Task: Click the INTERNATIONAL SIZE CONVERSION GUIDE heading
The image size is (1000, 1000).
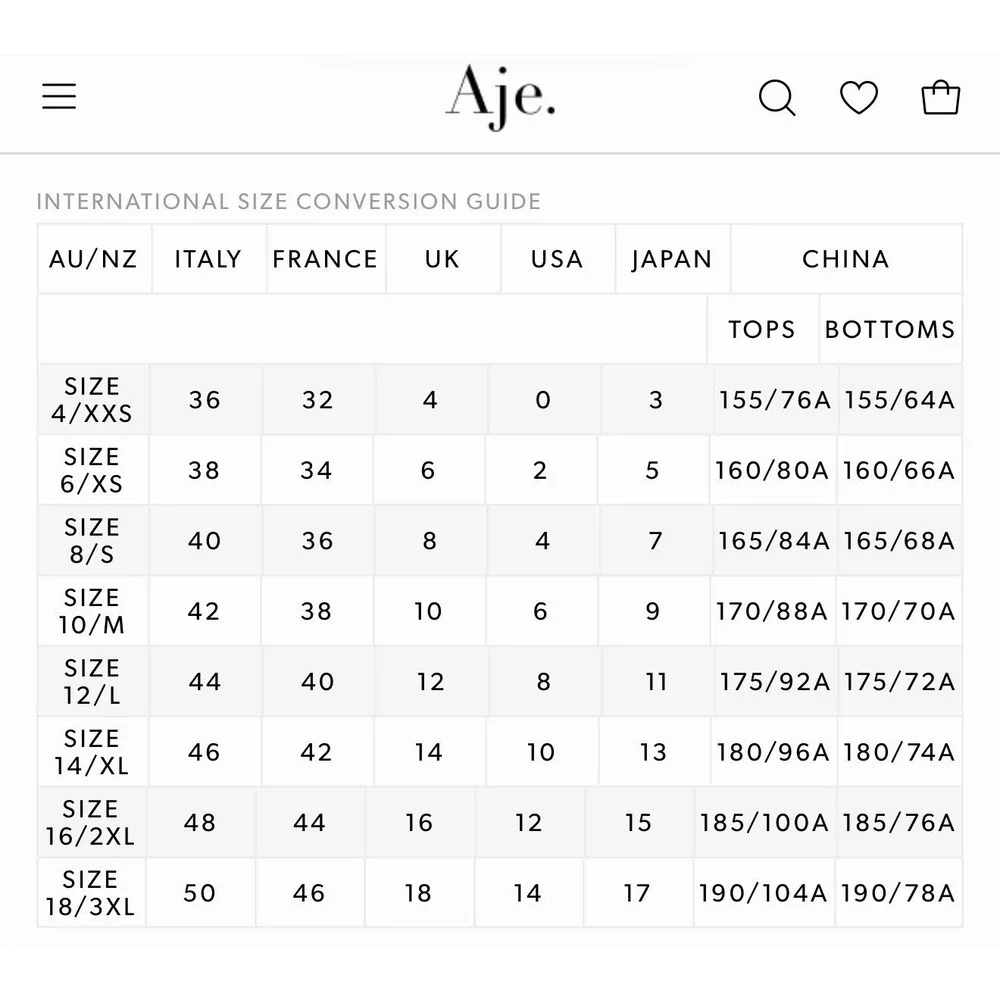Action: click(288, 201)
